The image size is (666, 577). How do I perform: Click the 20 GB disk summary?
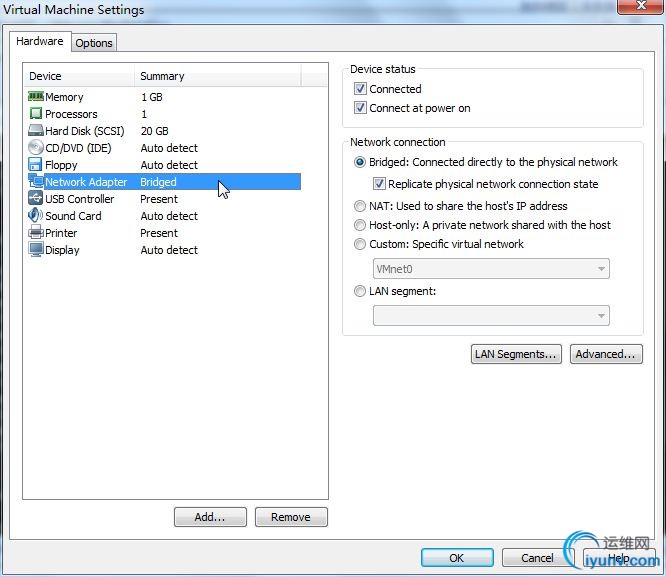[155, 131]
